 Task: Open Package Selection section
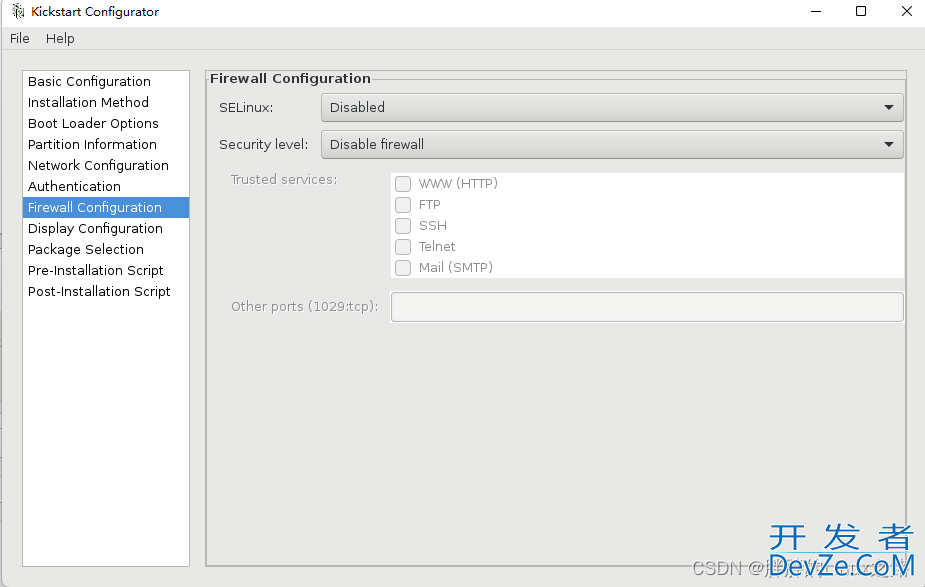(x=106, y=250)
